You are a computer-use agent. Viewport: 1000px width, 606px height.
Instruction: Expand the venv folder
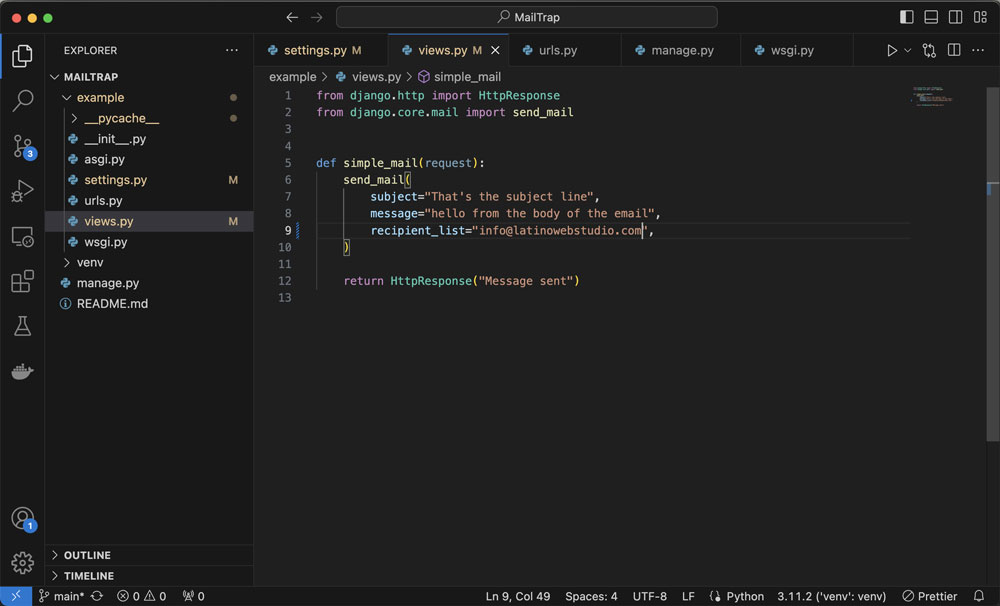(x=149, y=262)
